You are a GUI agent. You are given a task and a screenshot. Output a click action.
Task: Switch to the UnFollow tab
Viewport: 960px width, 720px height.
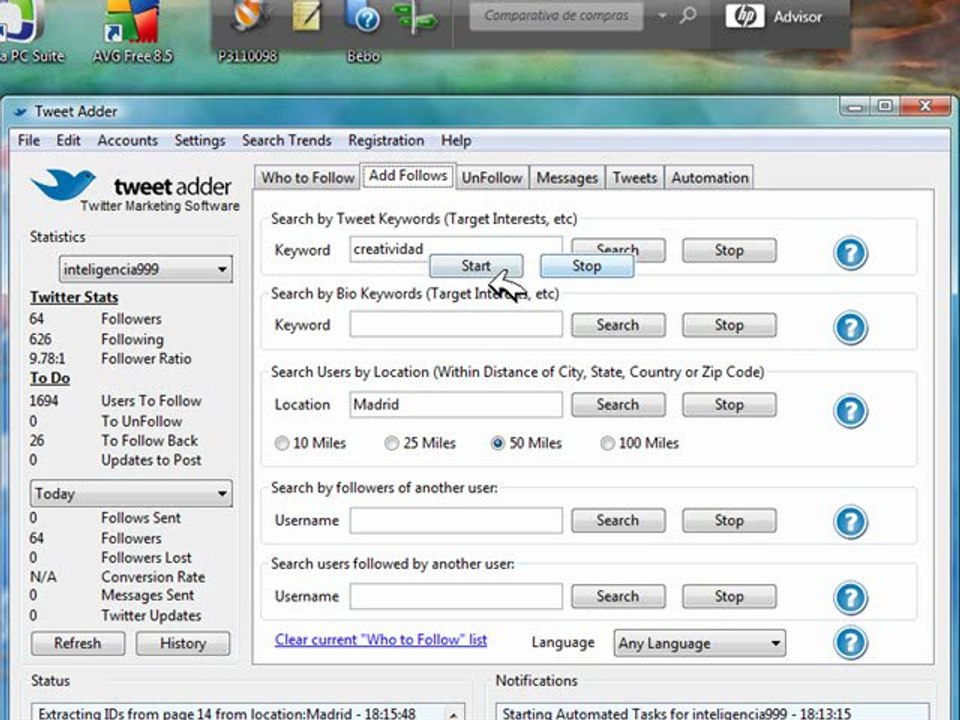(492, 178)
